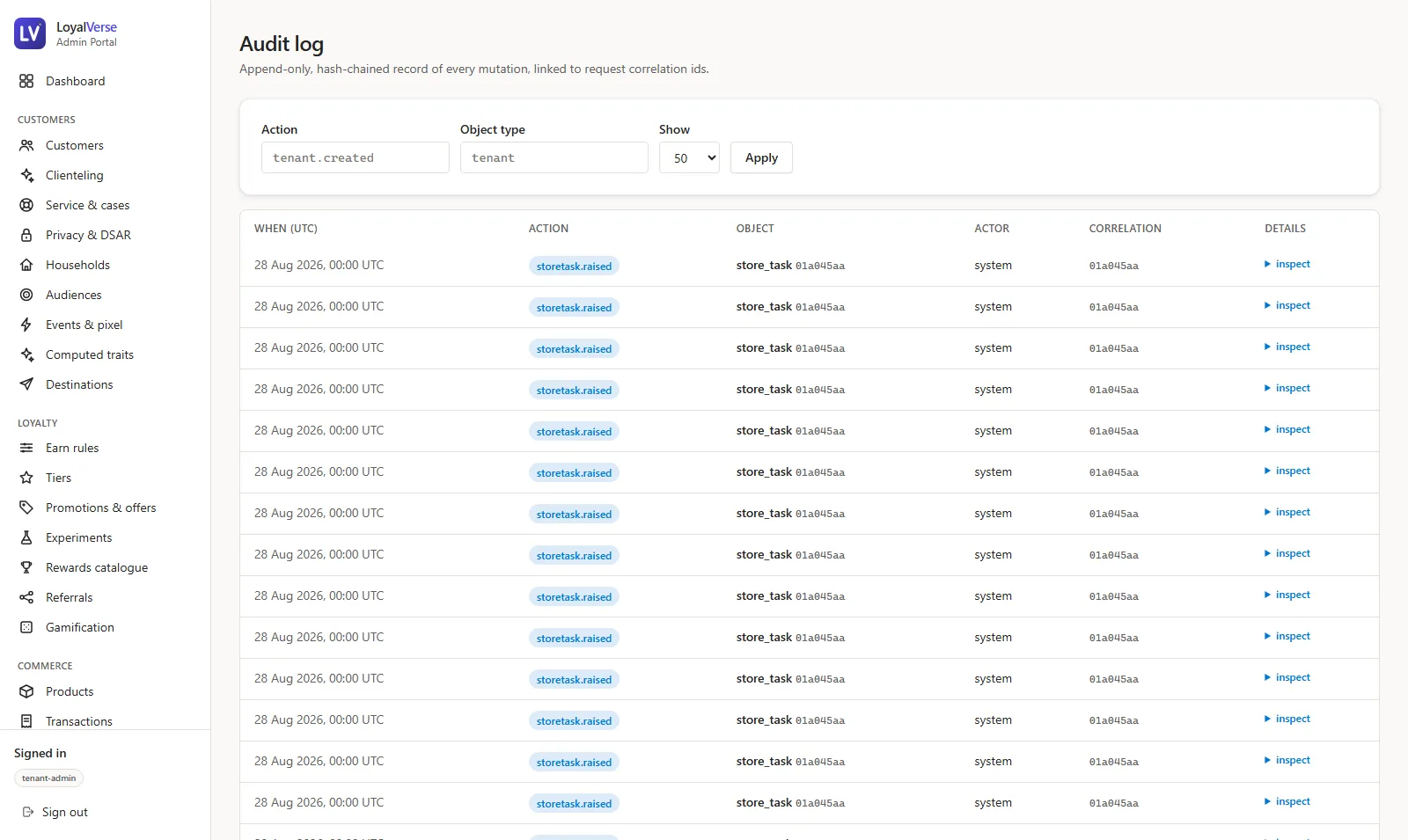Screen dimensions: 1408x840
Task: Click the Households home icon
Action: [x=26, y=265]
